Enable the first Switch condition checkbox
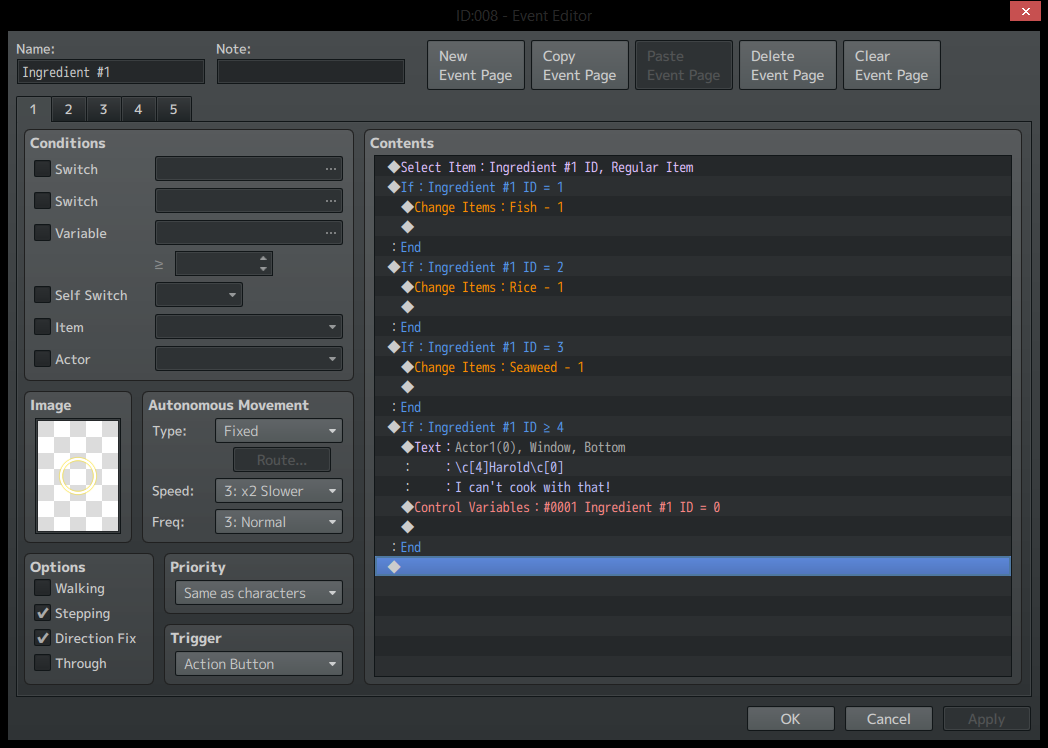This screenshot has width=1048, height=748. click(x=42, y=168)
